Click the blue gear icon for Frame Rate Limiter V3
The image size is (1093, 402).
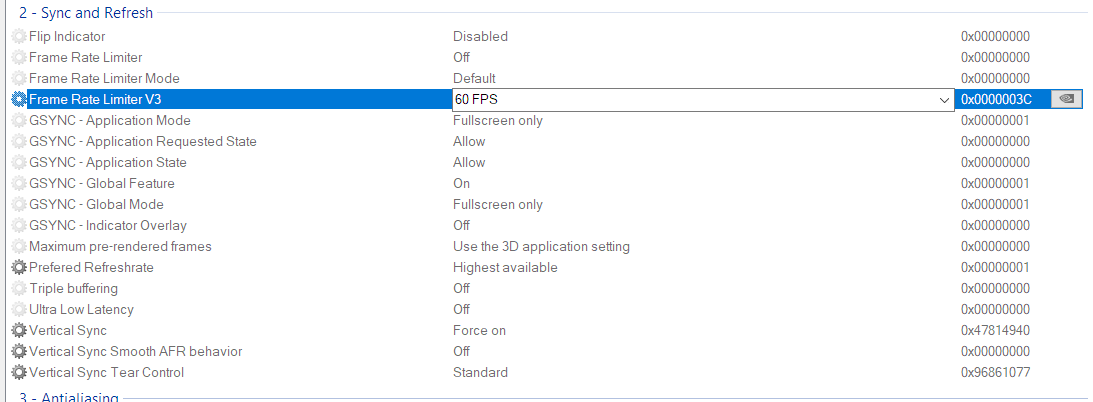(19, 99)
